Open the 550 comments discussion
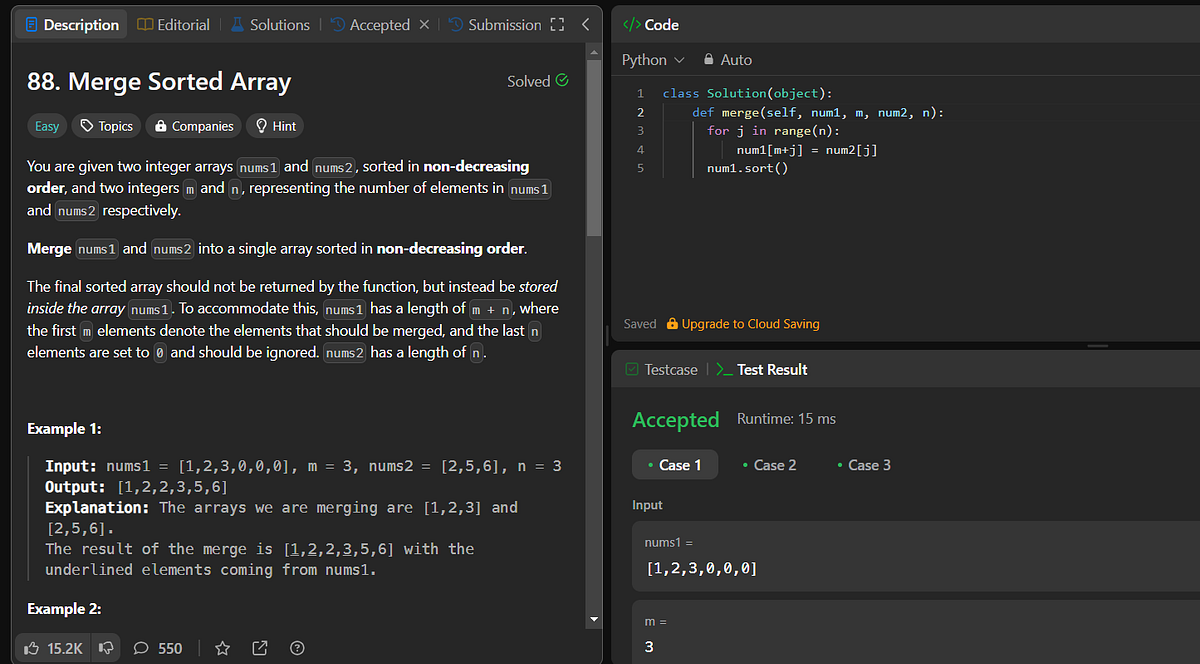The height and width of the screenshot is (664, 1200). click(x=158, y=648)
